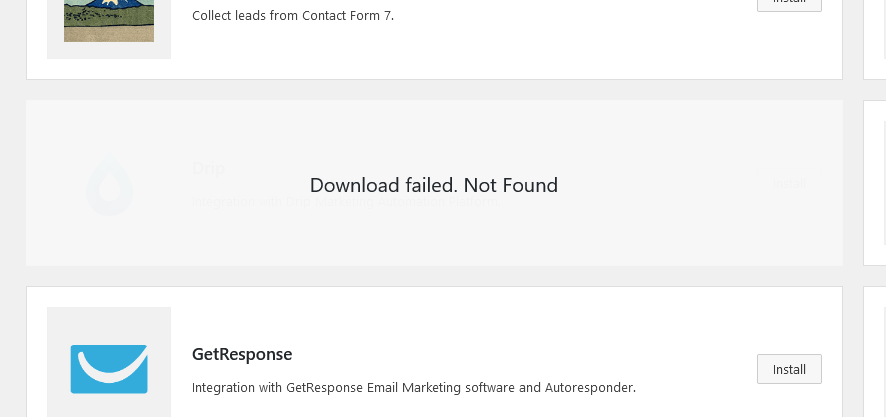Click the partial card right of Drip

point(875,182)
